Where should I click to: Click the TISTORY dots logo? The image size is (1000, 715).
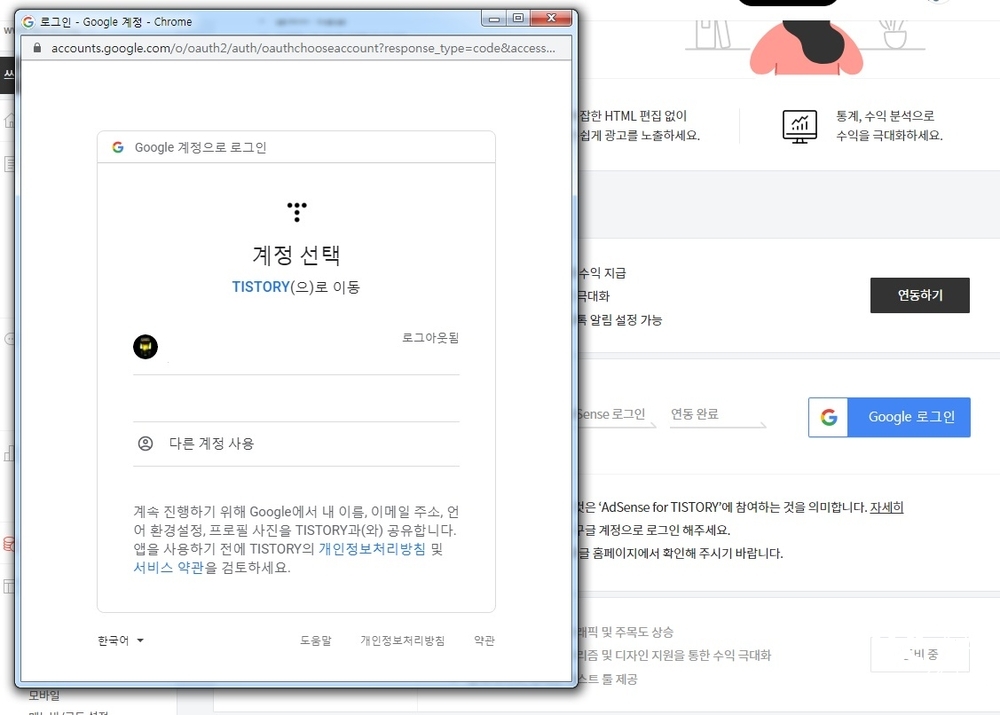[x=297, y=212]
